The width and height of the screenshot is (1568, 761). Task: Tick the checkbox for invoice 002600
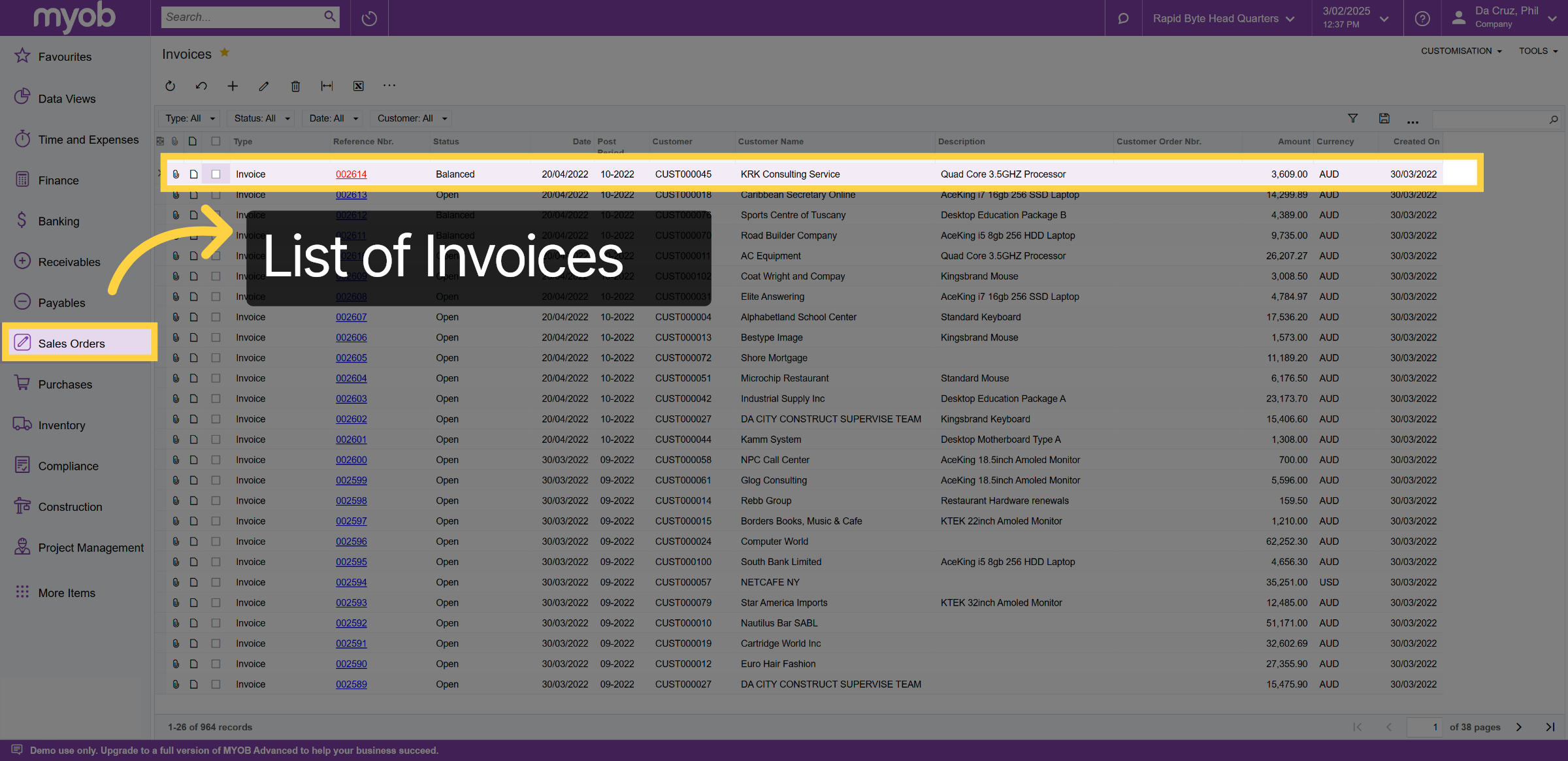click(216, 460)
